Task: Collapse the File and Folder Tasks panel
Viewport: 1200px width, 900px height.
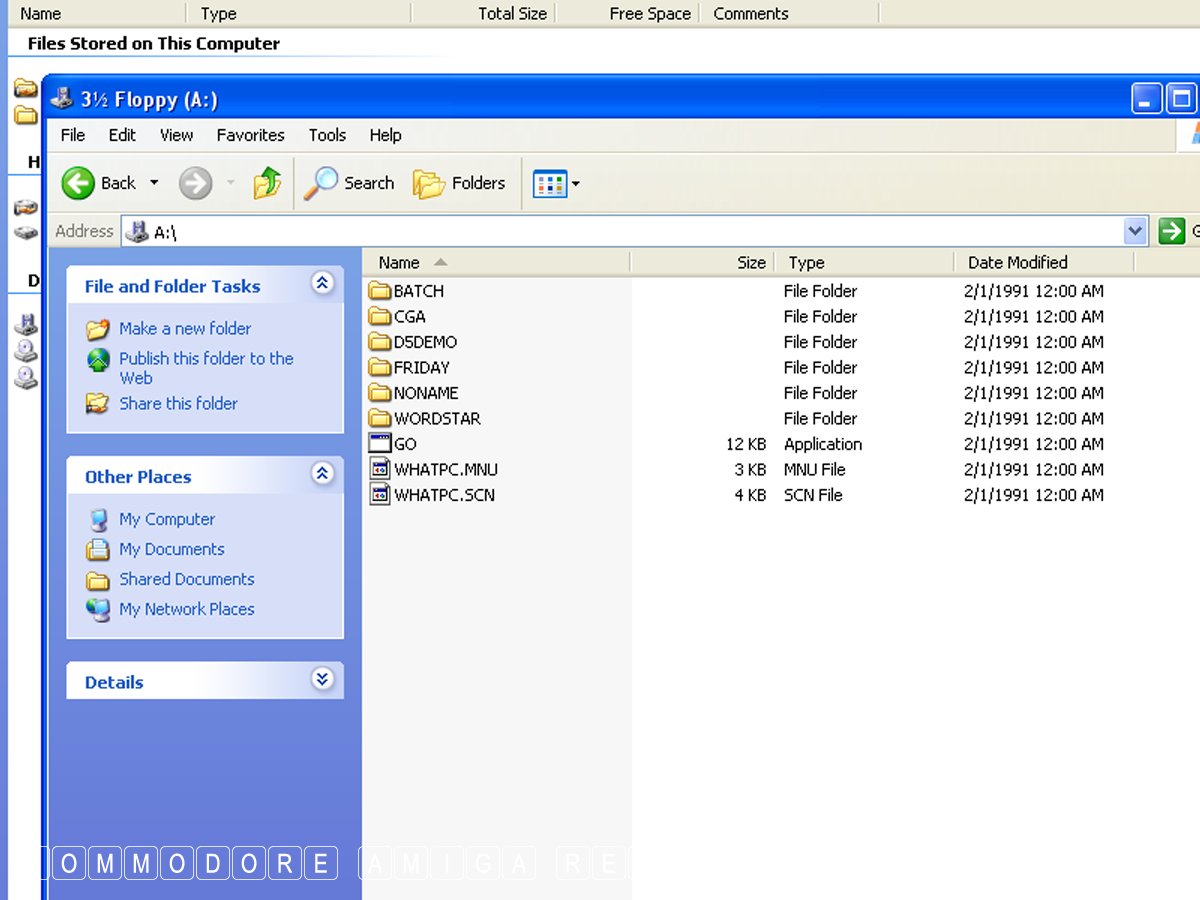Action: click(x=322, y=284)
